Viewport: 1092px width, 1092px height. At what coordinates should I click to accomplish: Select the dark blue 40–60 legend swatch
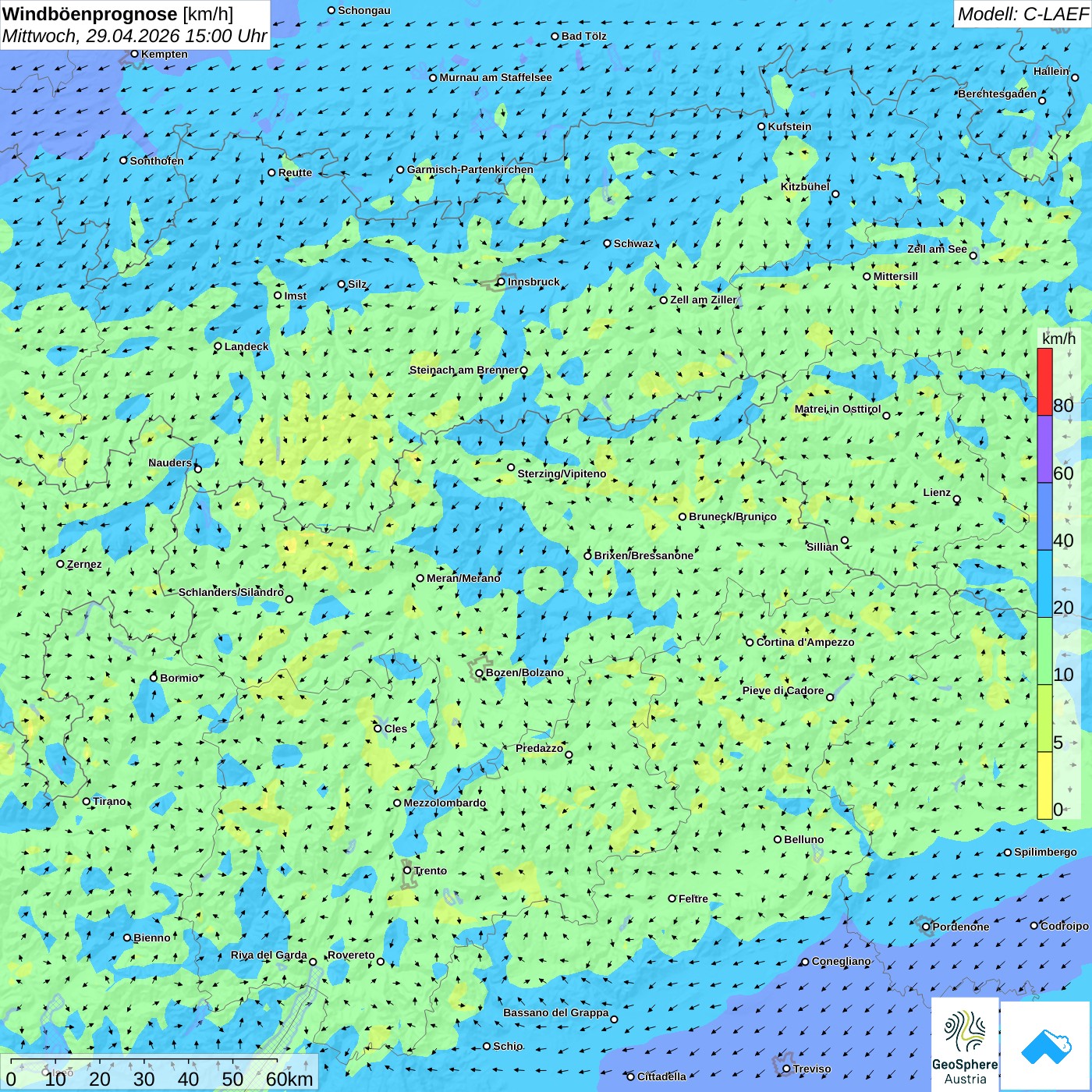coord(1044,516)
